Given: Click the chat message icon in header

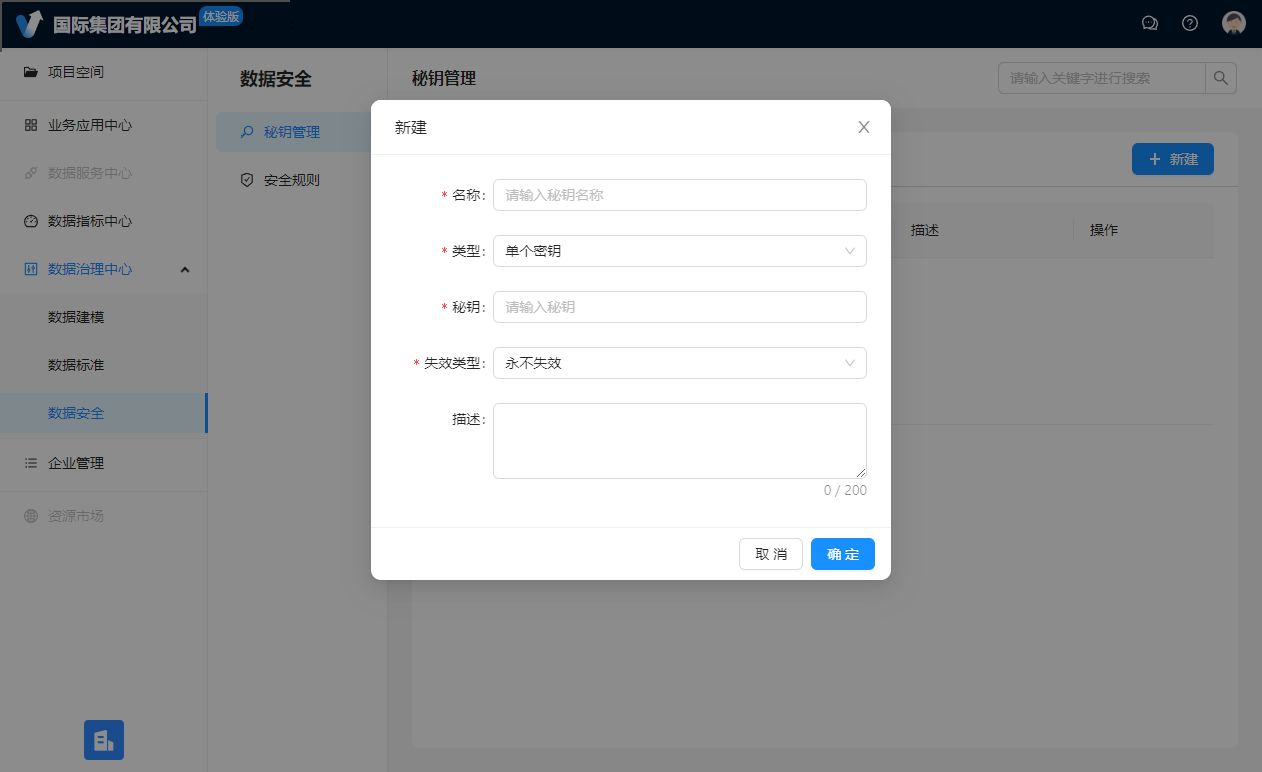Looking at the screenshot, I should pos(1150,23).
